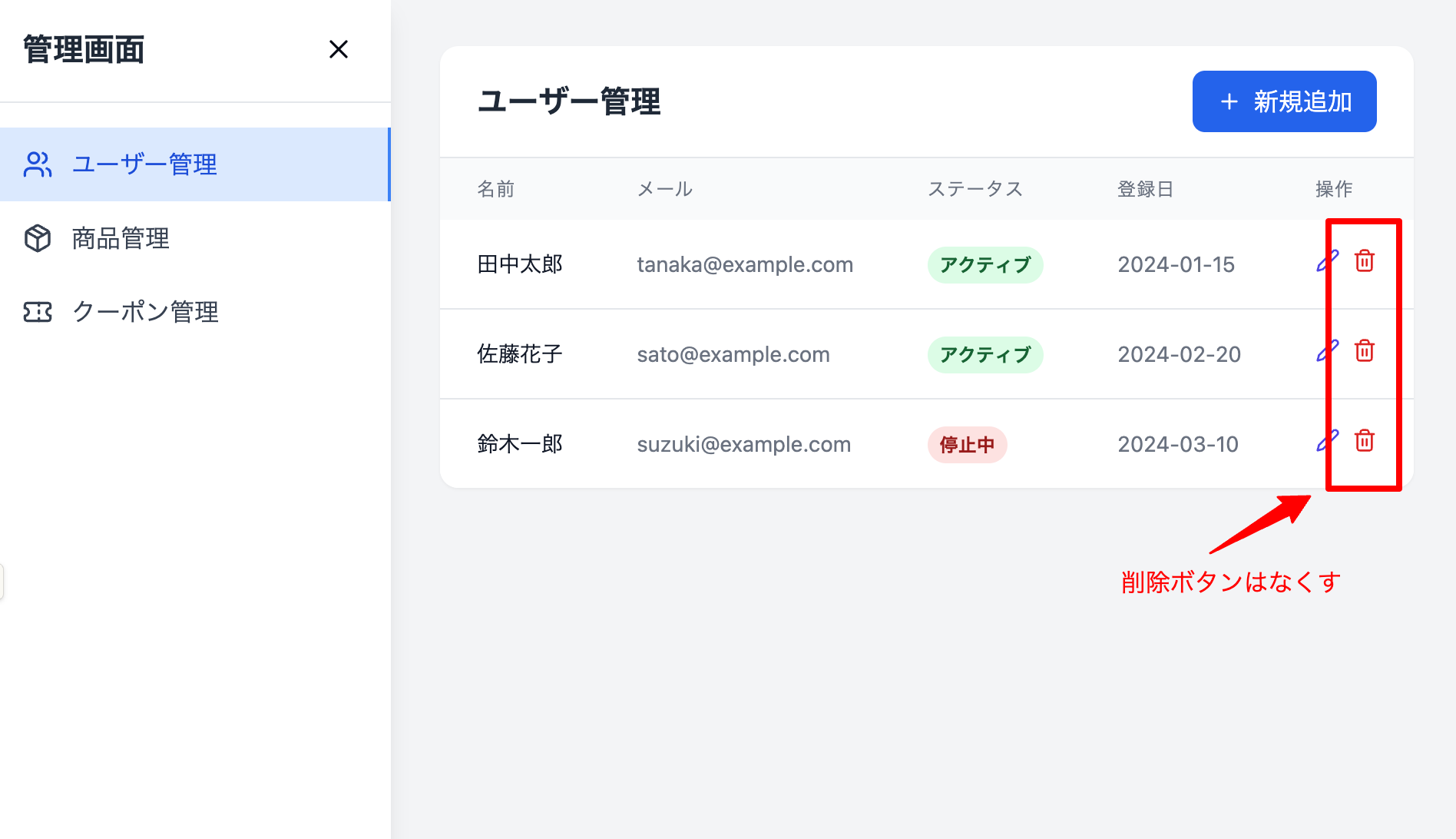The width and height of the screenshot is (1456, 839).
Task: Click tanaka@example.com email address
Action: [745, 264]
